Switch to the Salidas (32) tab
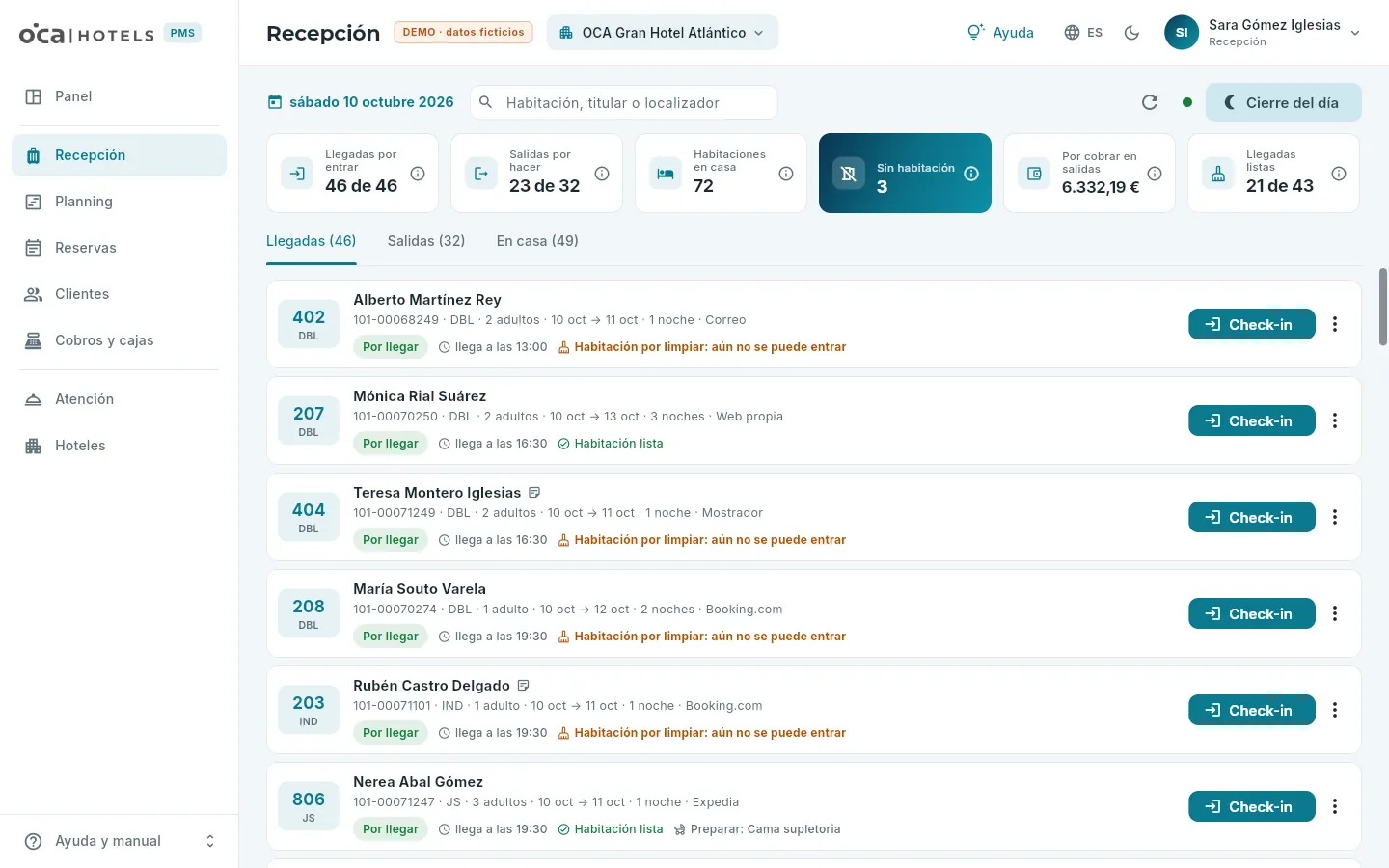 426,241
